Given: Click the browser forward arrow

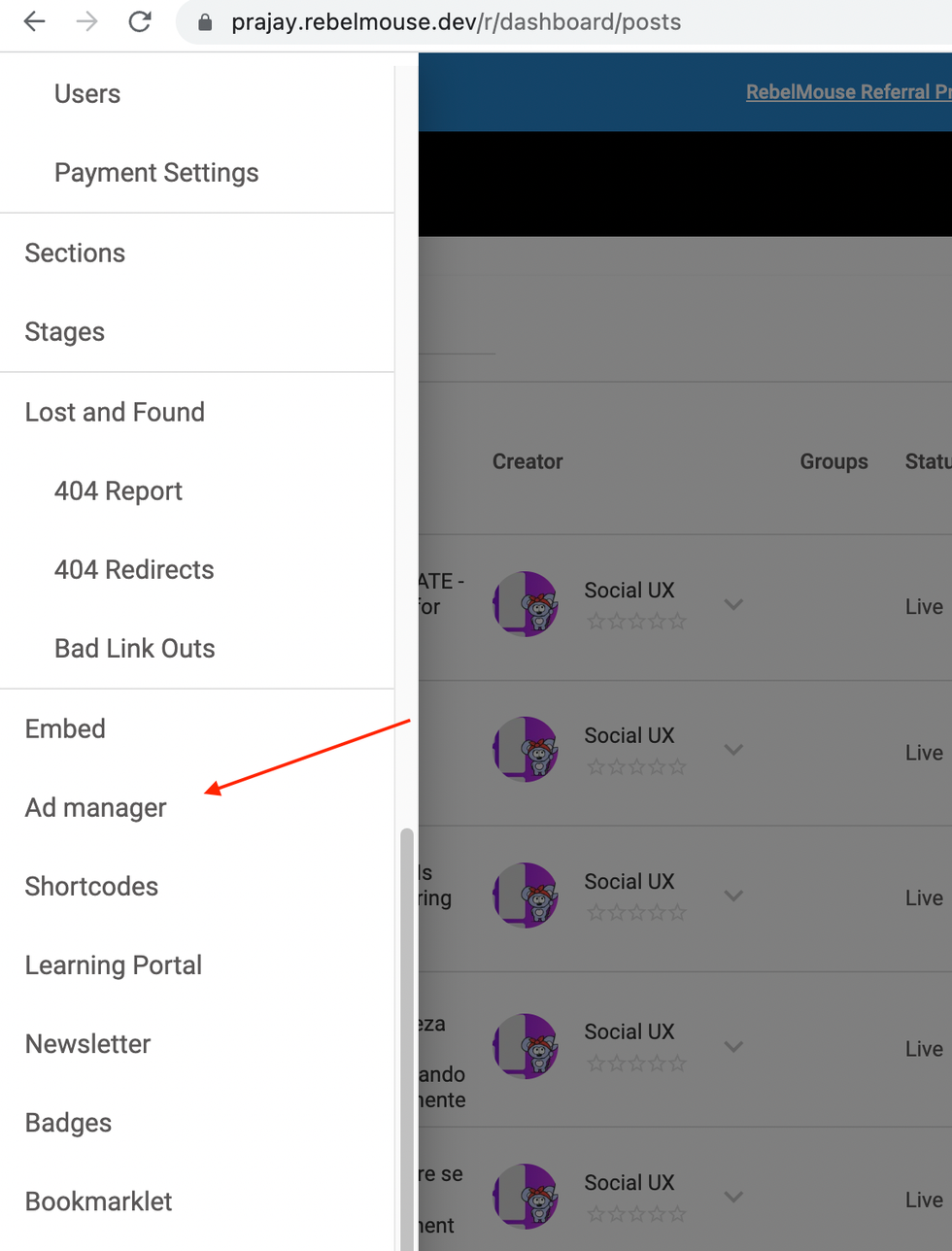Looking at the screenshot, I should [87, 21].
